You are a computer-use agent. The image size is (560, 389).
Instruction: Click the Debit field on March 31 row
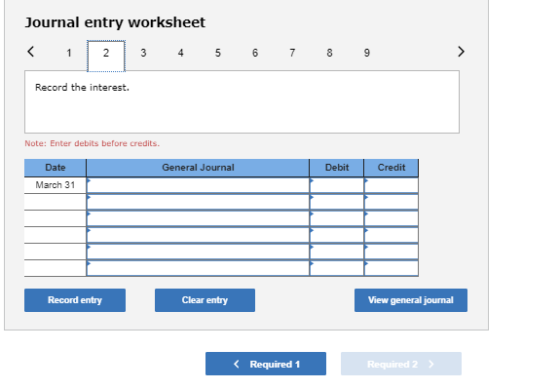tap(337, 185)
